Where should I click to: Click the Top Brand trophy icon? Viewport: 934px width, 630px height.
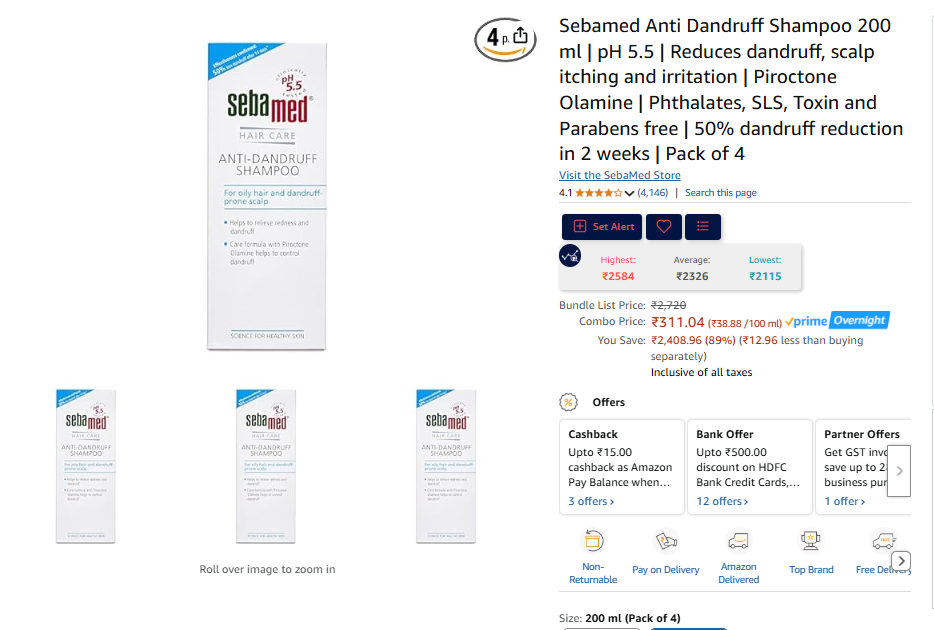(811, 541)
